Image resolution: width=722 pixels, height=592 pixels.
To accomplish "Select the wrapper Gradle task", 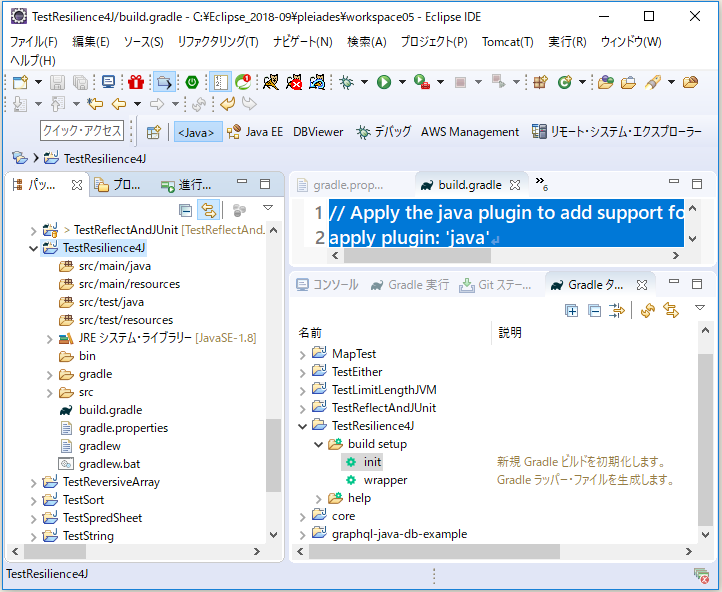I will pyautogui.click(x=385, y=481).
